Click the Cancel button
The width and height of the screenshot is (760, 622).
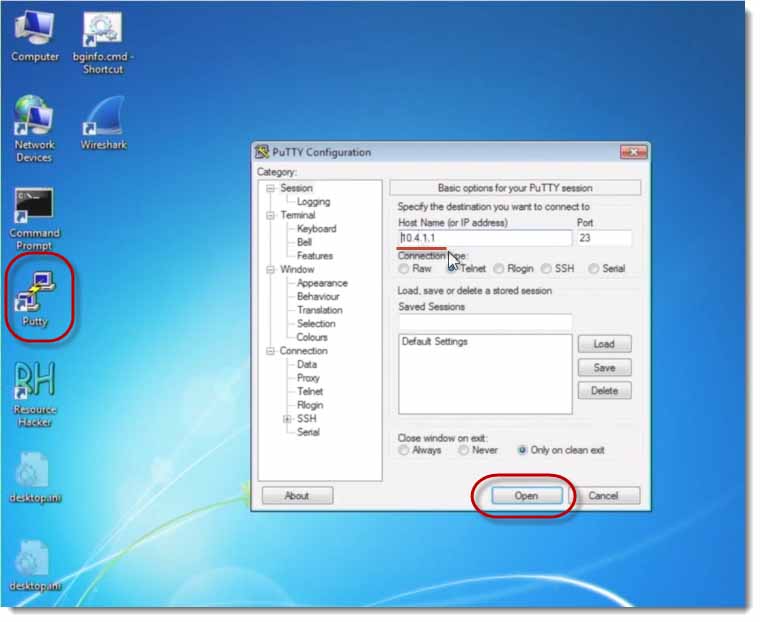click(603, 496)
